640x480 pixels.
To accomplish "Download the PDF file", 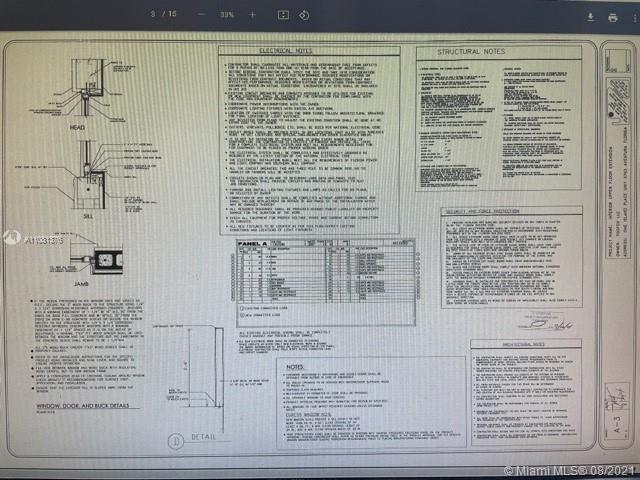I will [x=588, y=17].
